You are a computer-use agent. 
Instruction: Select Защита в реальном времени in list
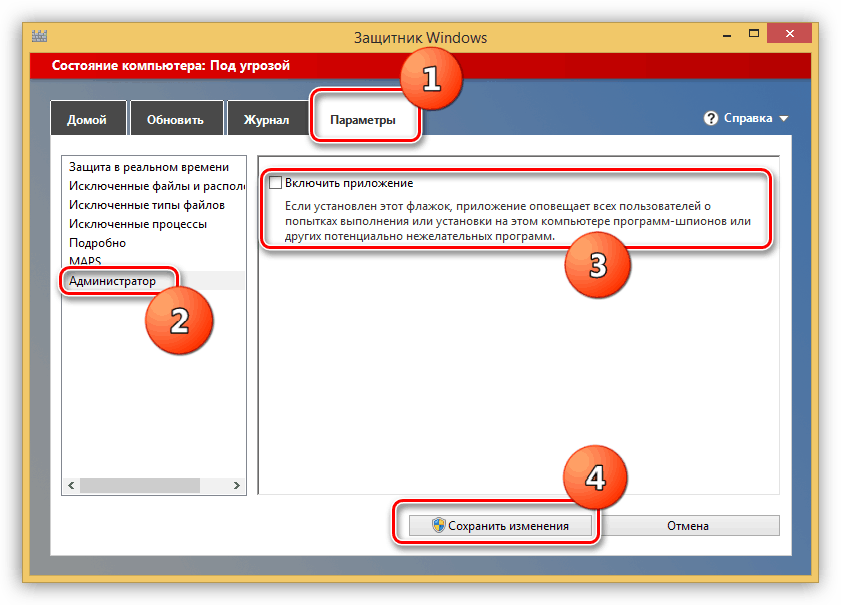(x=148, y=167)
